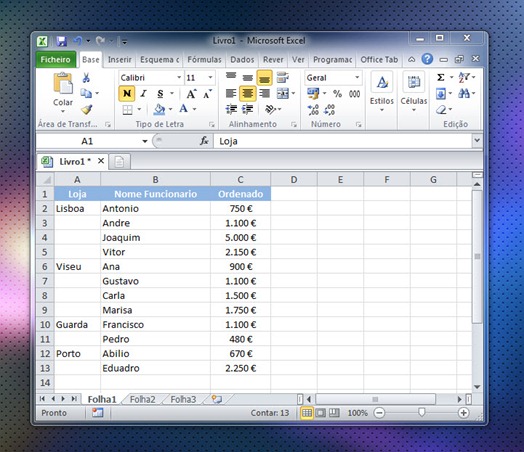Toggle underline S formatting

coord(160,94)
